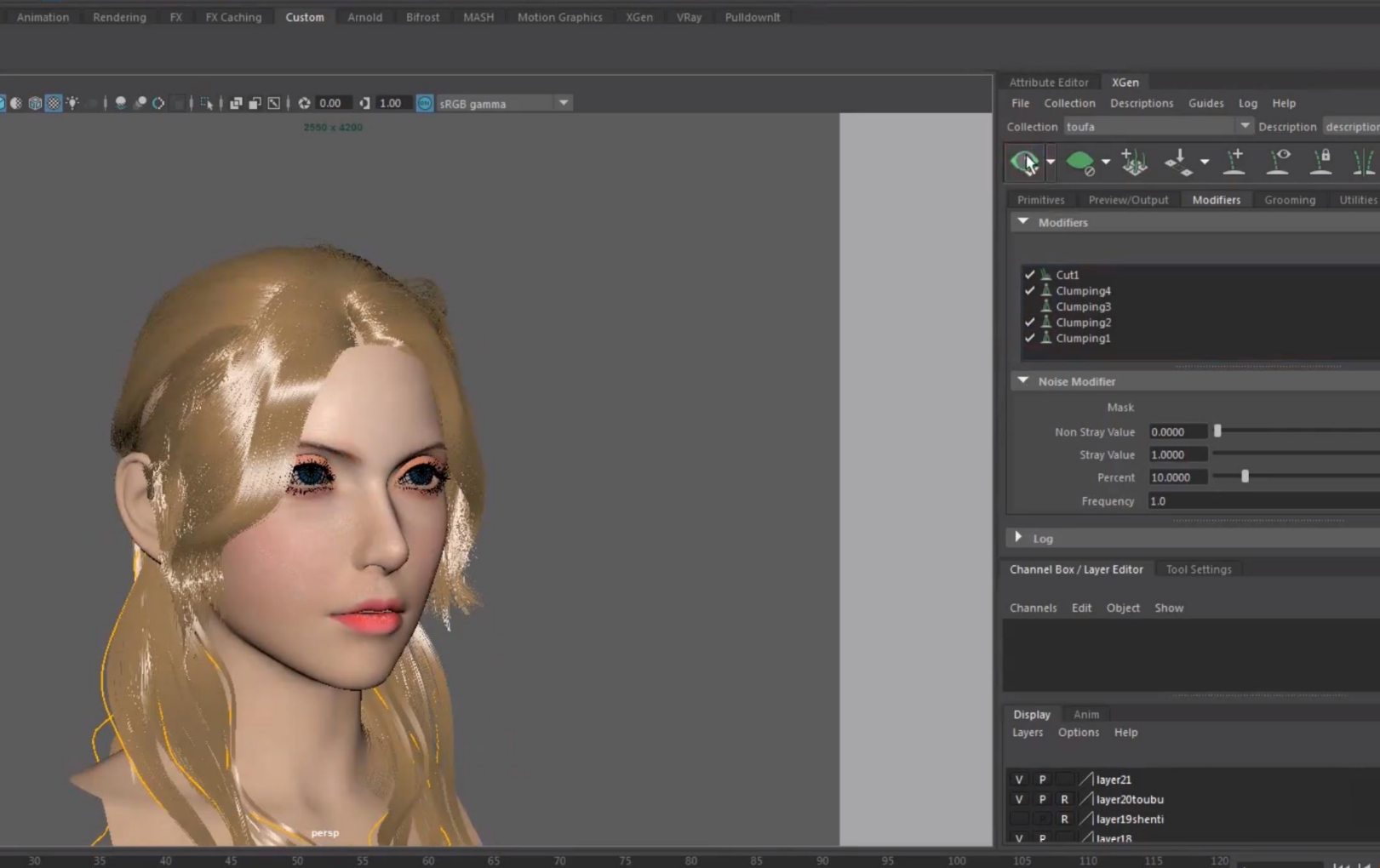Click the lock guides icon
The width and height of the screenshot is (1380, 868).
click(1321, 161)
